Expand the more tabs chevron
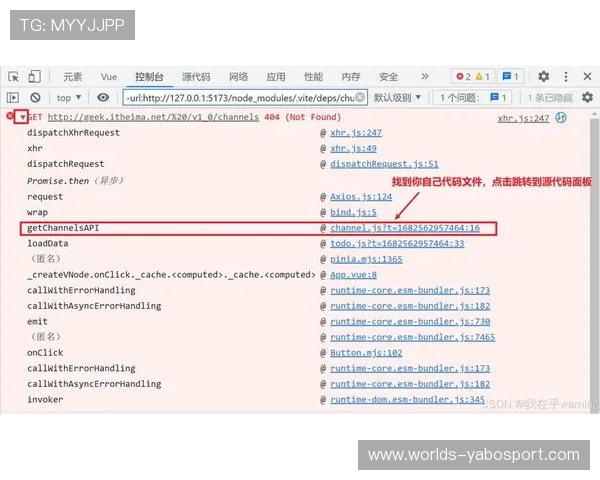Image resolution: width=600 pixels, height=480 pixels. pos(424,76)
